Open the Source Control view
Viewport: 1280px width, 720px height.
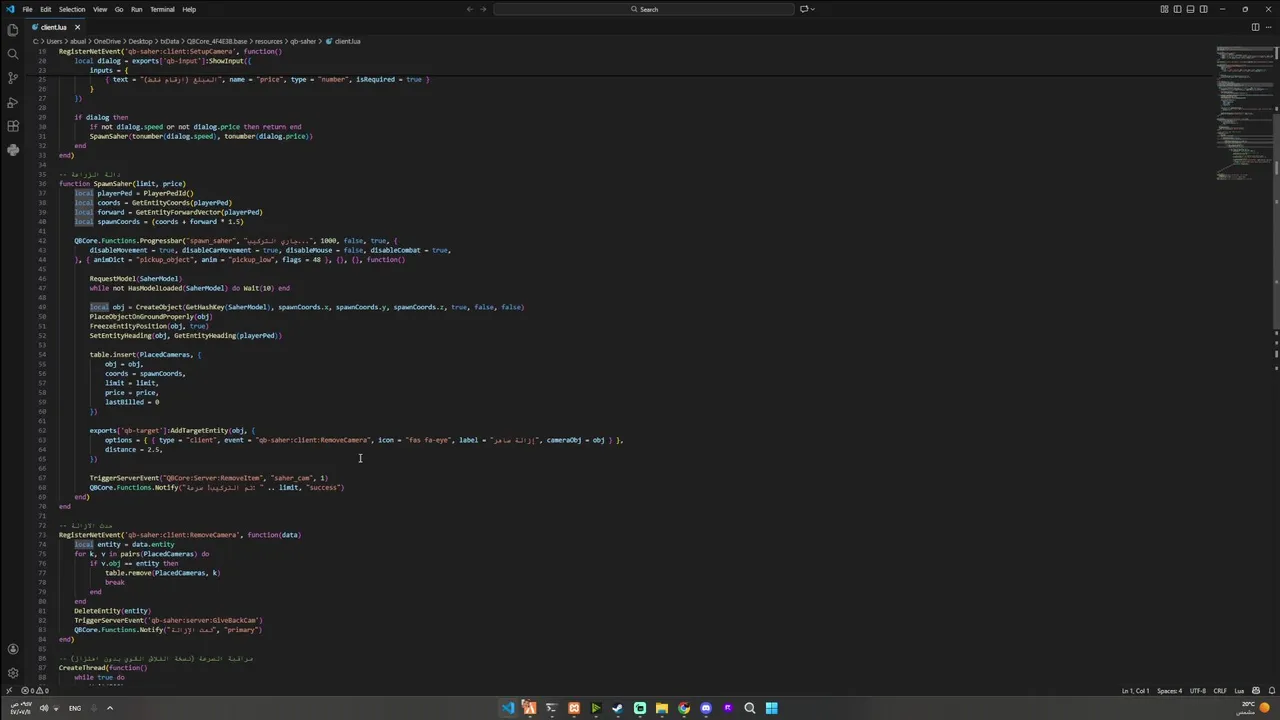tap(12, 78)
